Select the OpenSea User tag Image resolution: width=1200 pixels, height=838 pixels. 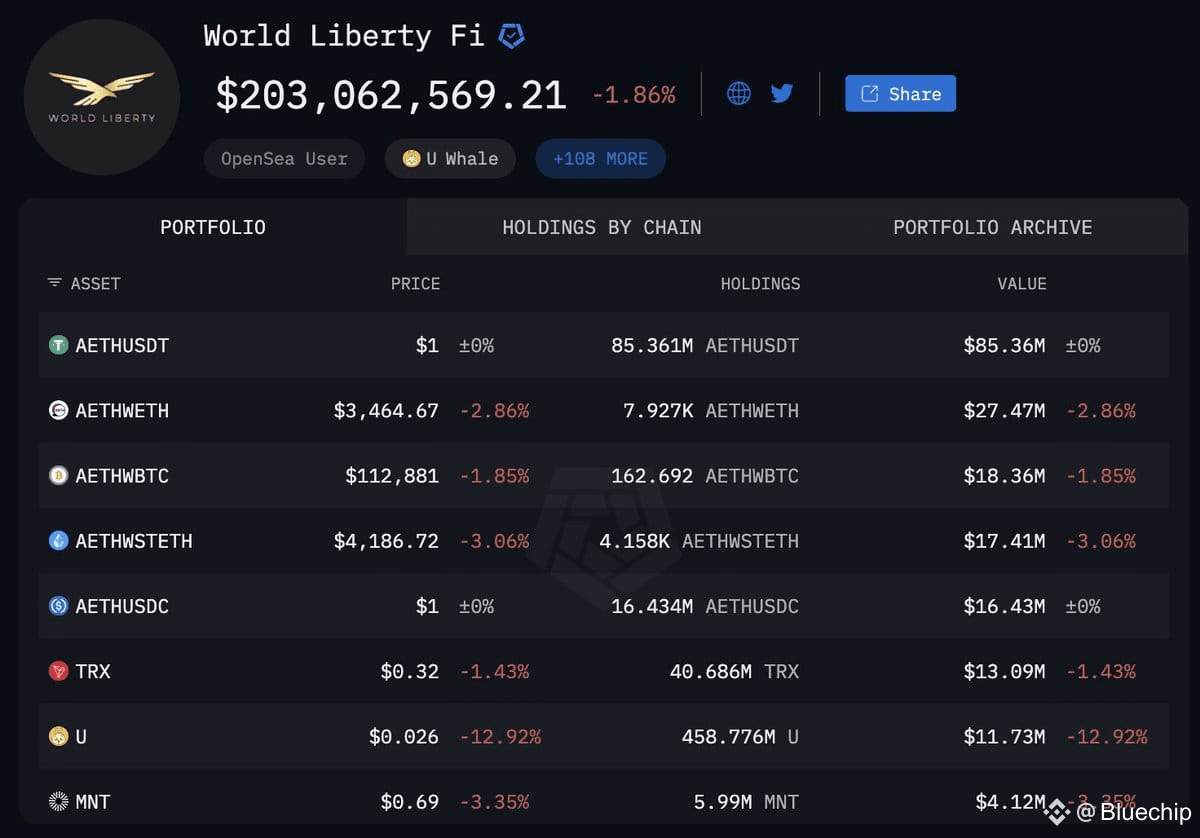pyautogui.click(x=284, y=158)
